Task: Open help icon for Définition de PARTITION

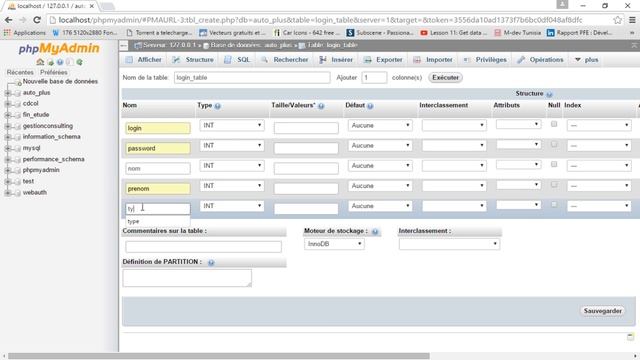Action: 211,262
